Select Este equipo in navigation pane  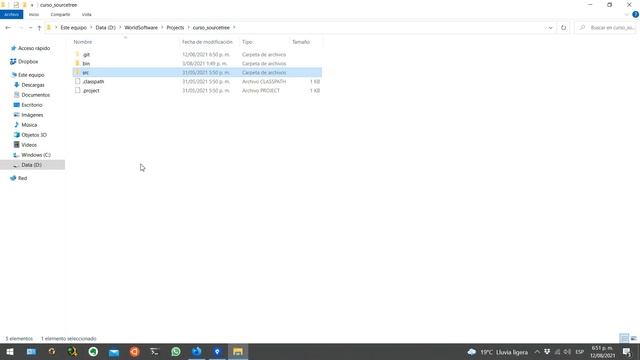tap(31, 75)
